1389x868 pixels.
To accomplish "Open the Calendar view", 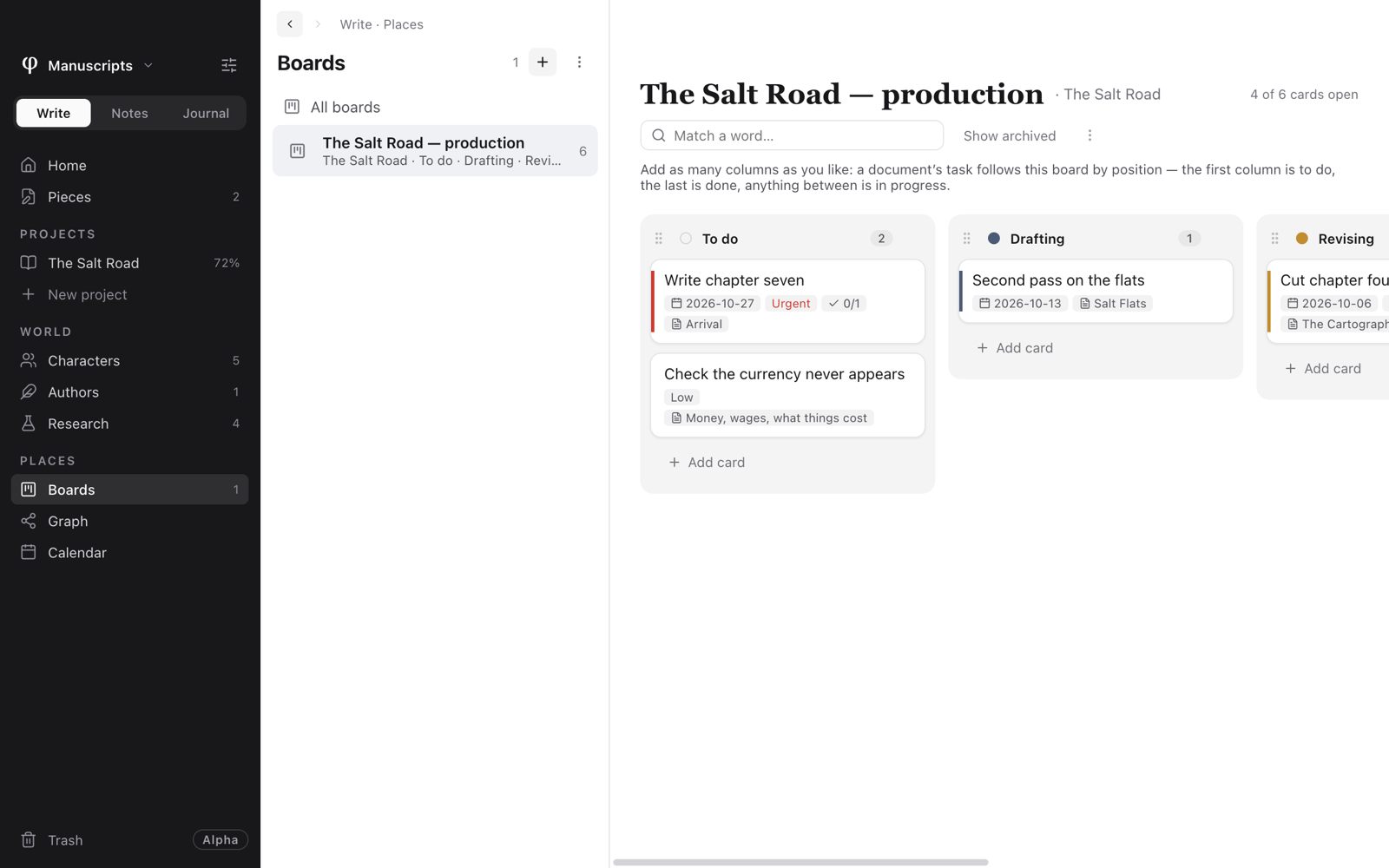I will tap(130, 553).
